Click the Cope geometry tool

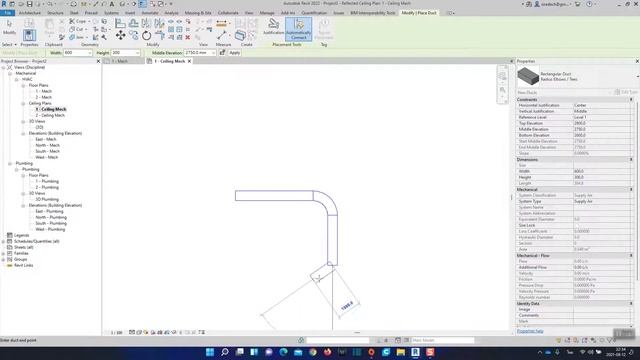78,21
